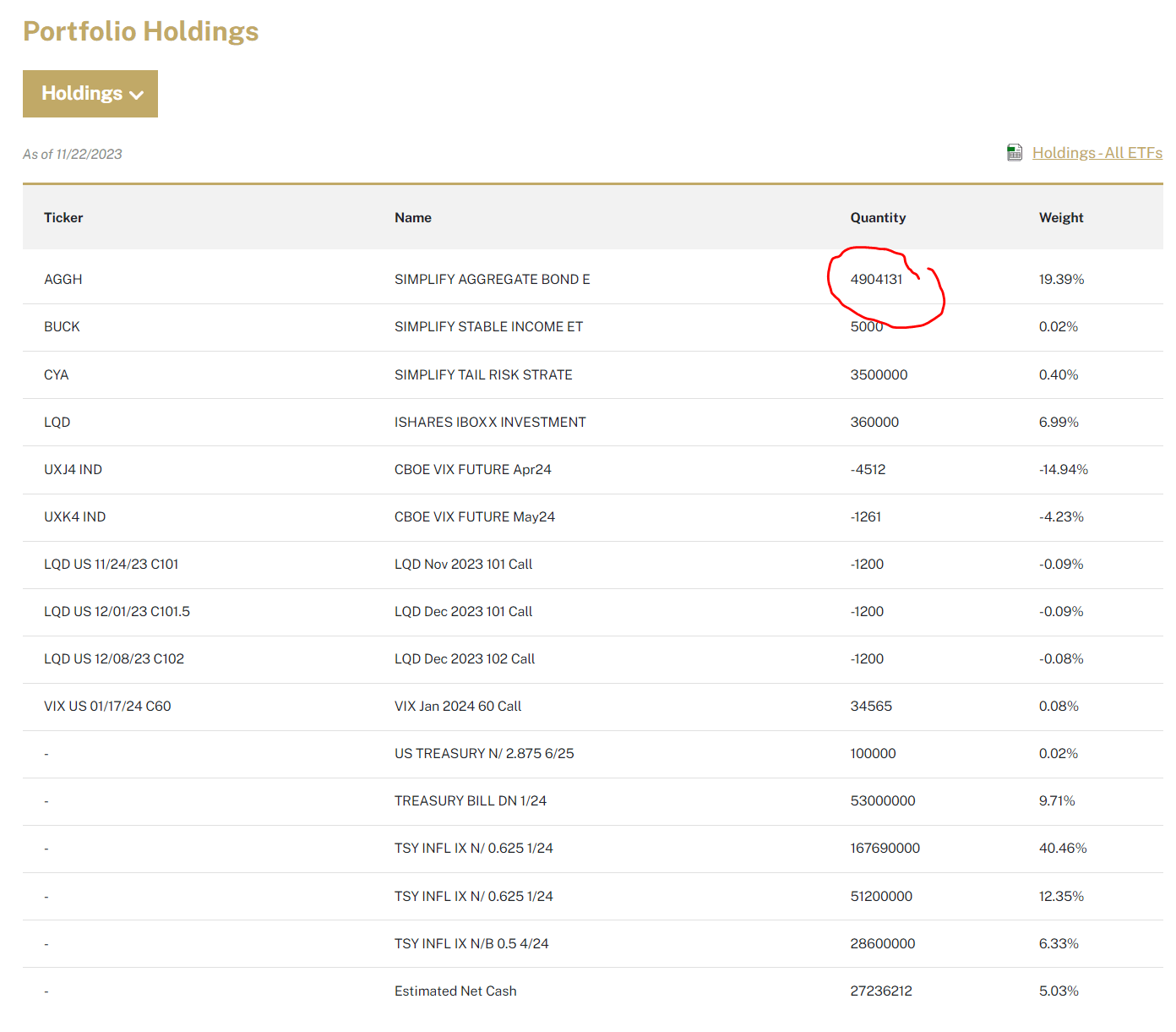Select the UXJ4 IND ticker cell

pyautogui.click(x=73, y=469)
